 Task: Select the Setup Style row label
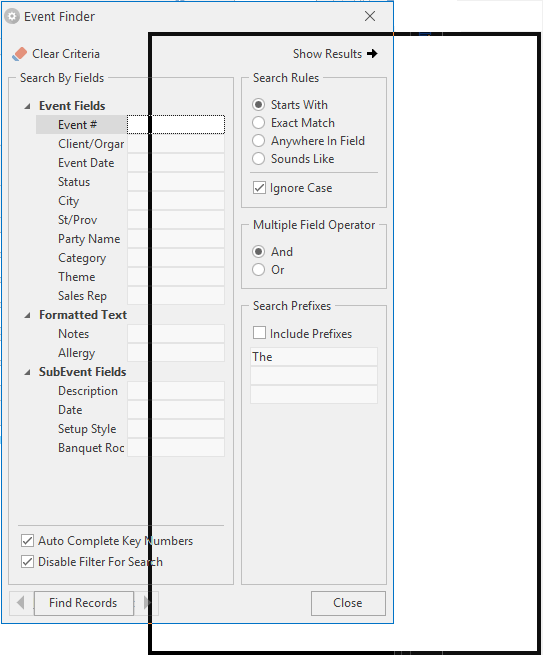tap(87, 429)
